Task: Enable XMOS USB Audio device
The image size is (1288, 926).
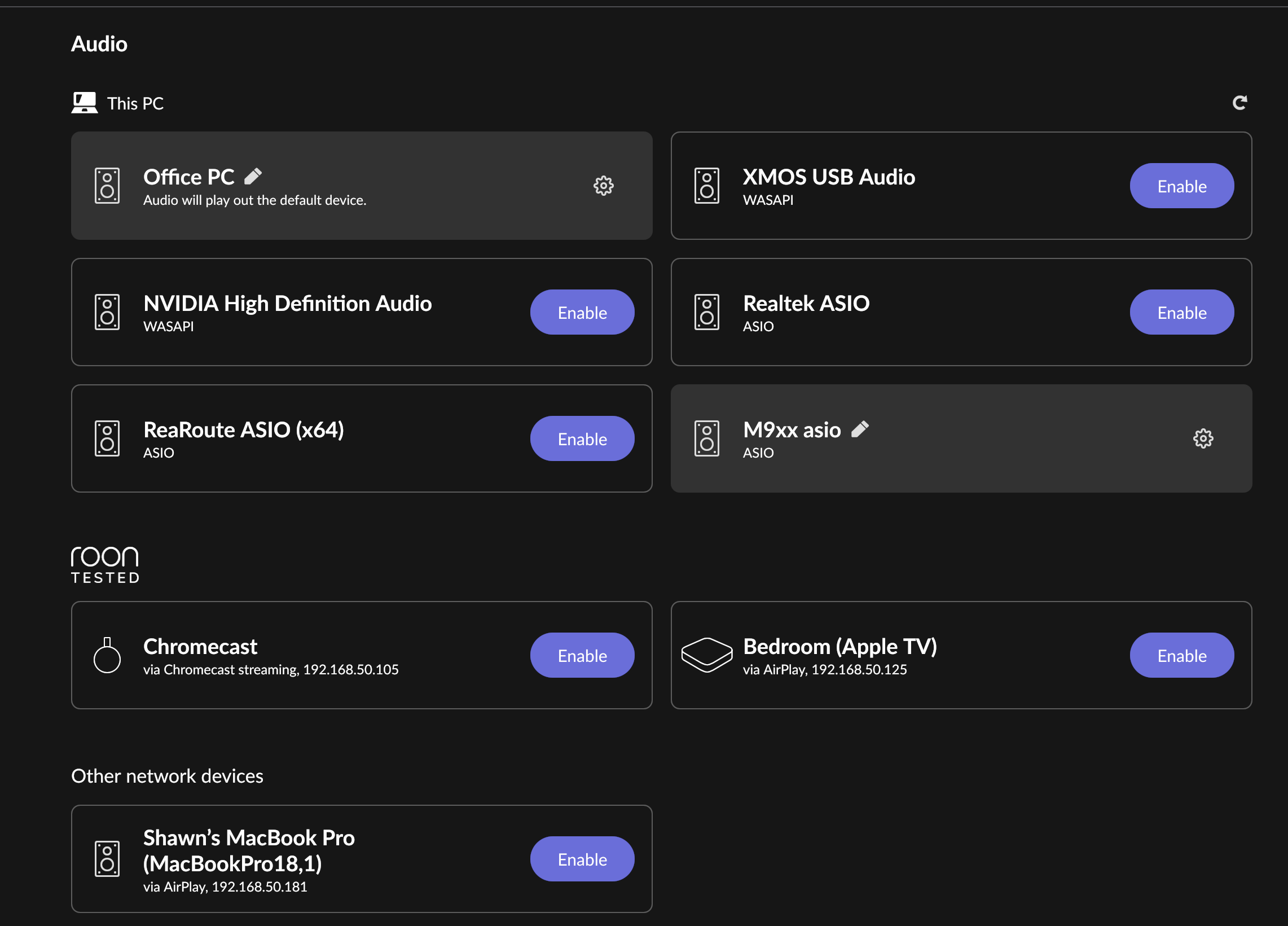Action: pos(1181,186)
